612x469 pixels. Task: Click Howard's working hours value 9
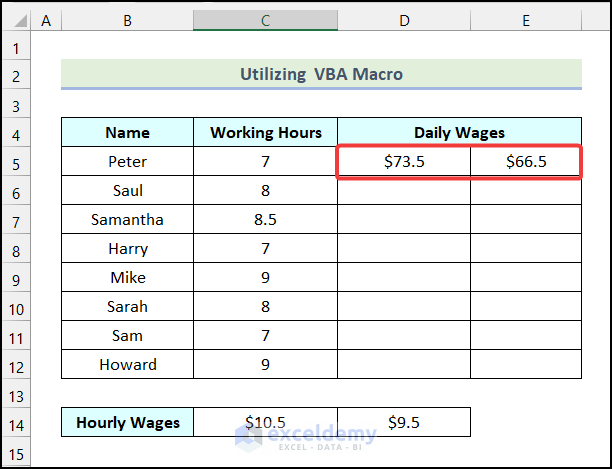[x=265, y=364]
